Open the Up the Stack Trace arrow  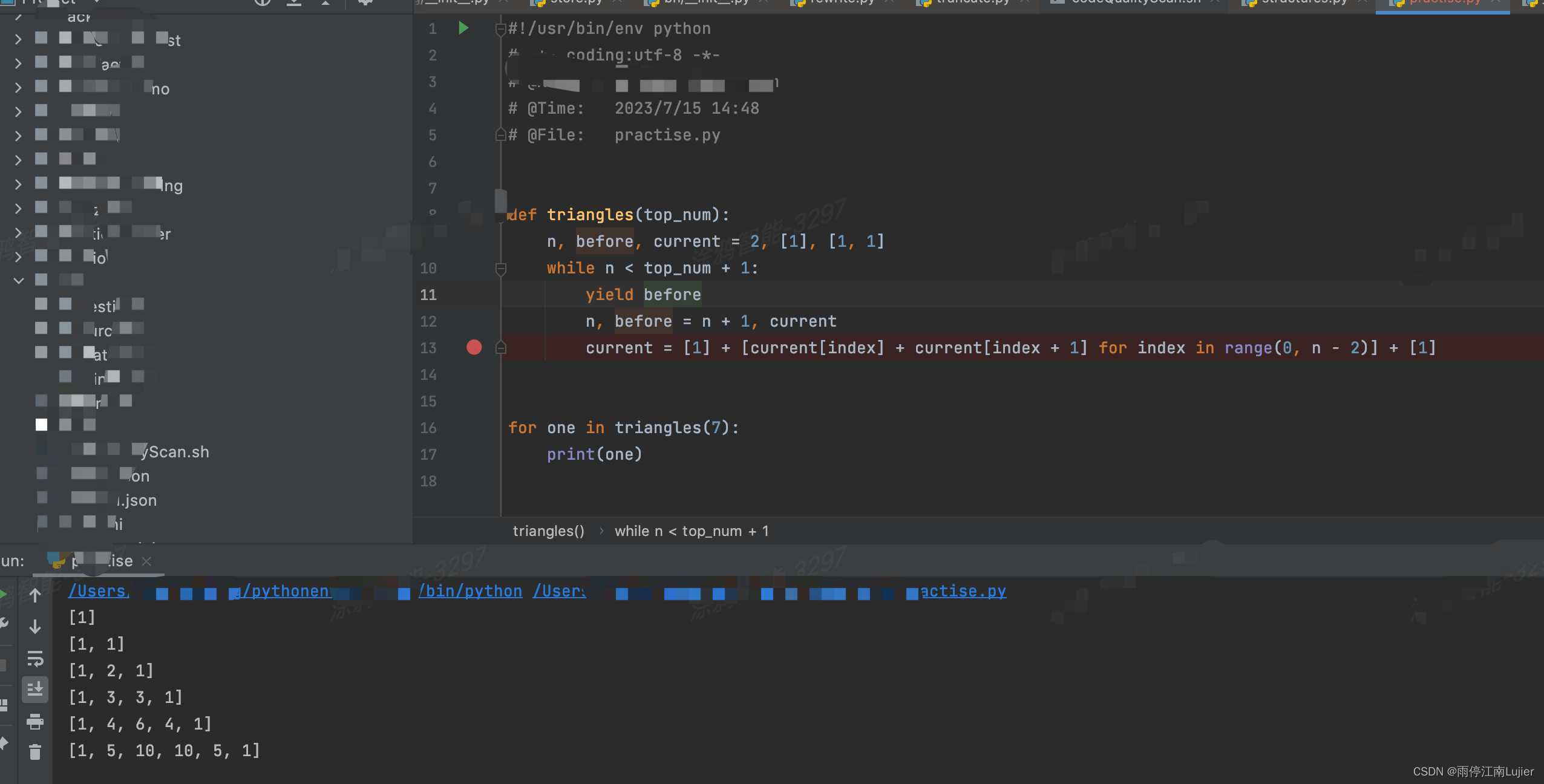click(x=35, y=595)
